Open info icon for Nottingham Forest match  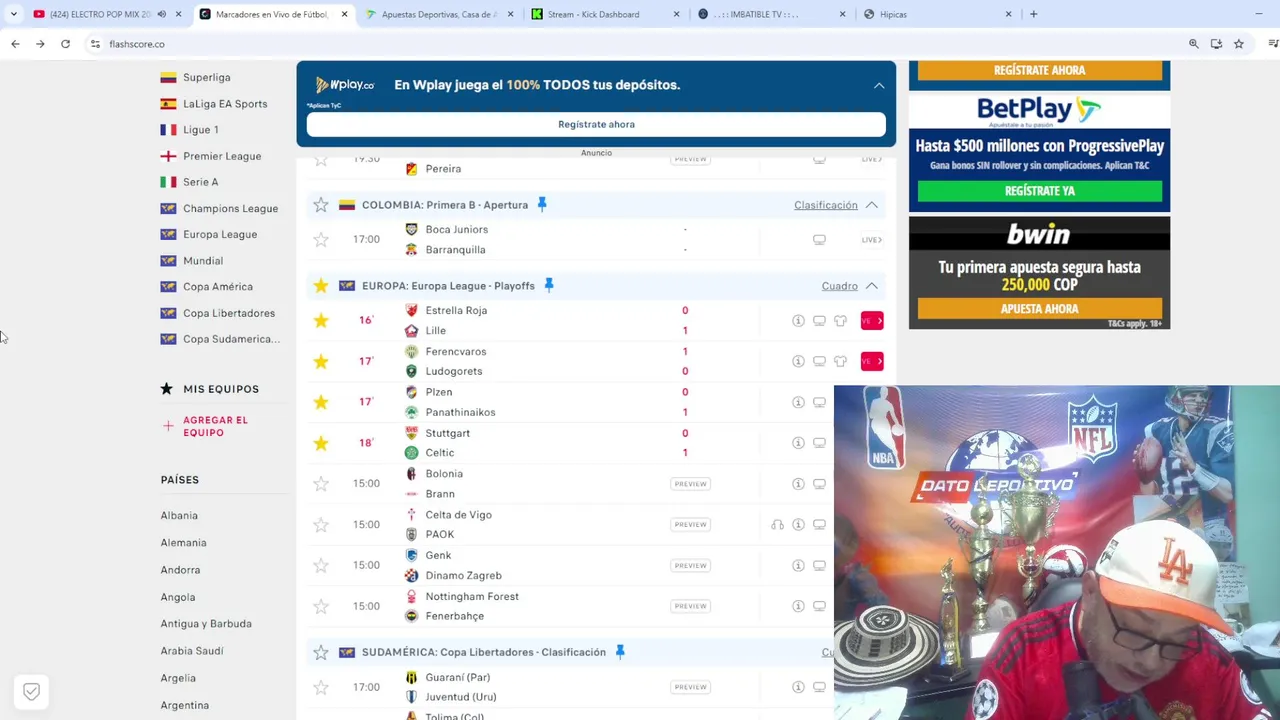[x=798, y=606]
